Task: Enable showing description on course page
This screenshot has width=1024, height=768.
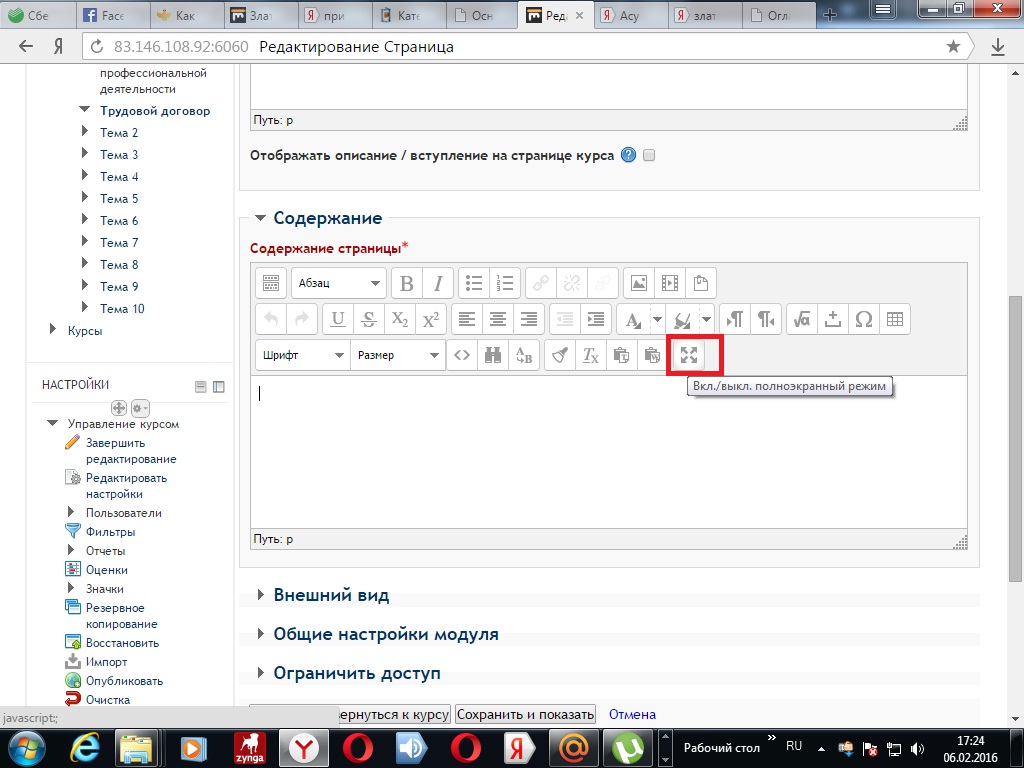Action: (x=649, y=155)
